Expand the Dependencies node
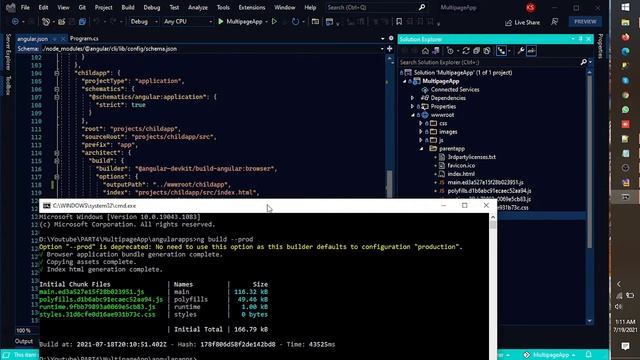This screenshot has height=360, width=640. pos(412,98)
